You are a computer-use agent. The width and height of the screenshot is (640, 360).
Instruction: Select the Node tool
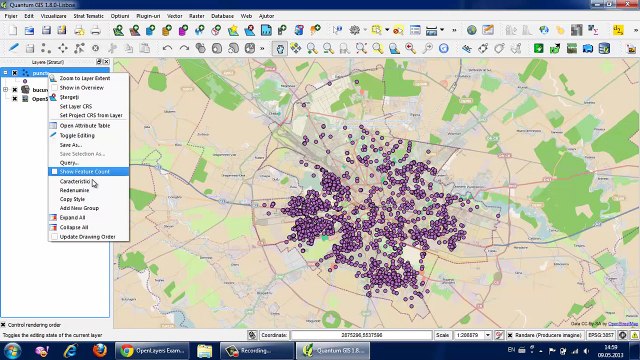pyautogui.click(x=79, y=48)
